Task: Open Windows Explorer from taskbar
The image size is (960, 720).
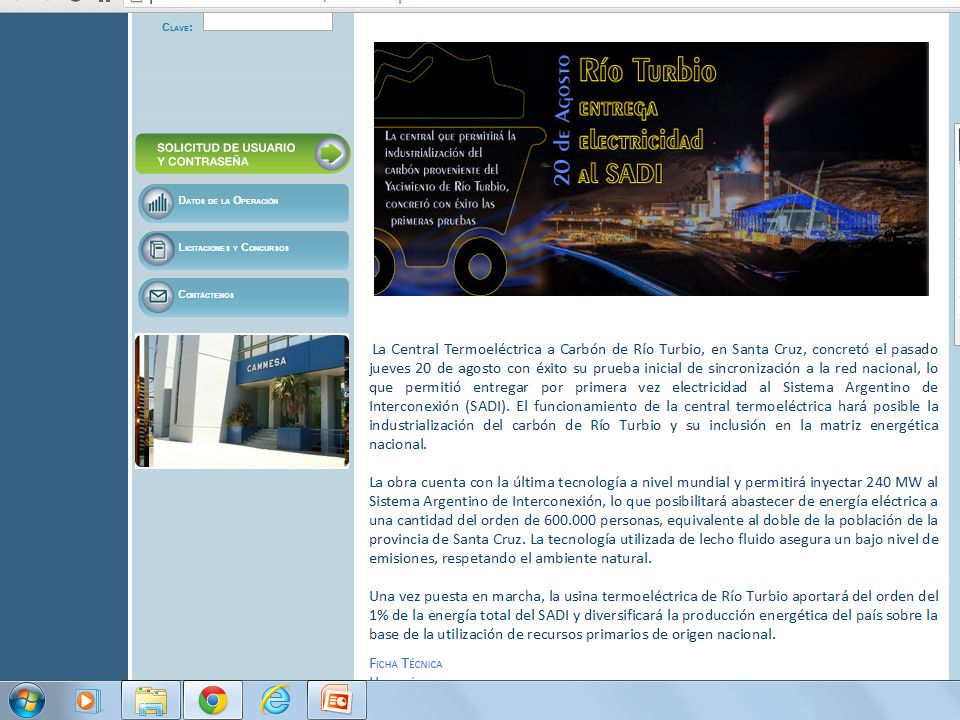Action: point(151,700)
